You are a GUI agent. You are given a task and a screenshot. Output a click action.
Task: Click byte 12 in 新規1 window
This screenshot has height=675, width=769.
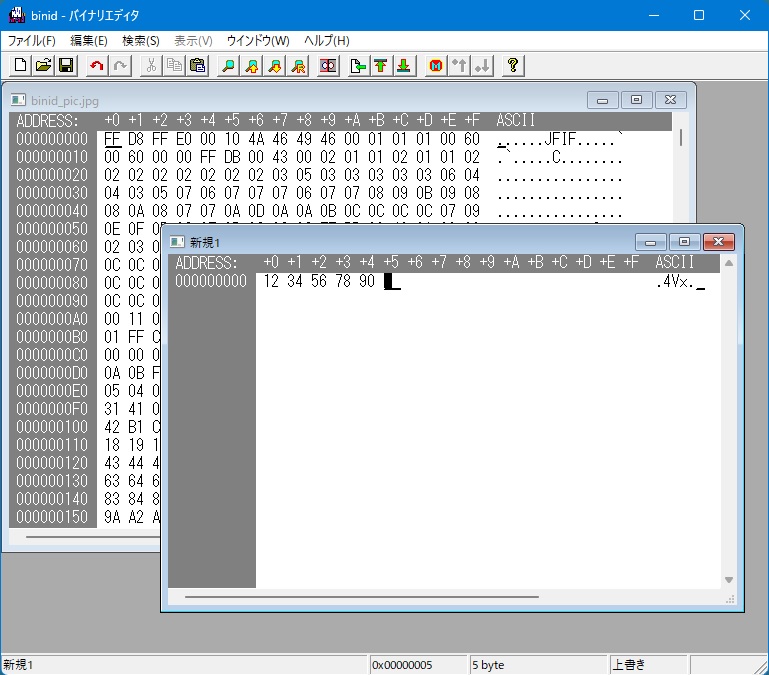tap(271, 281)
